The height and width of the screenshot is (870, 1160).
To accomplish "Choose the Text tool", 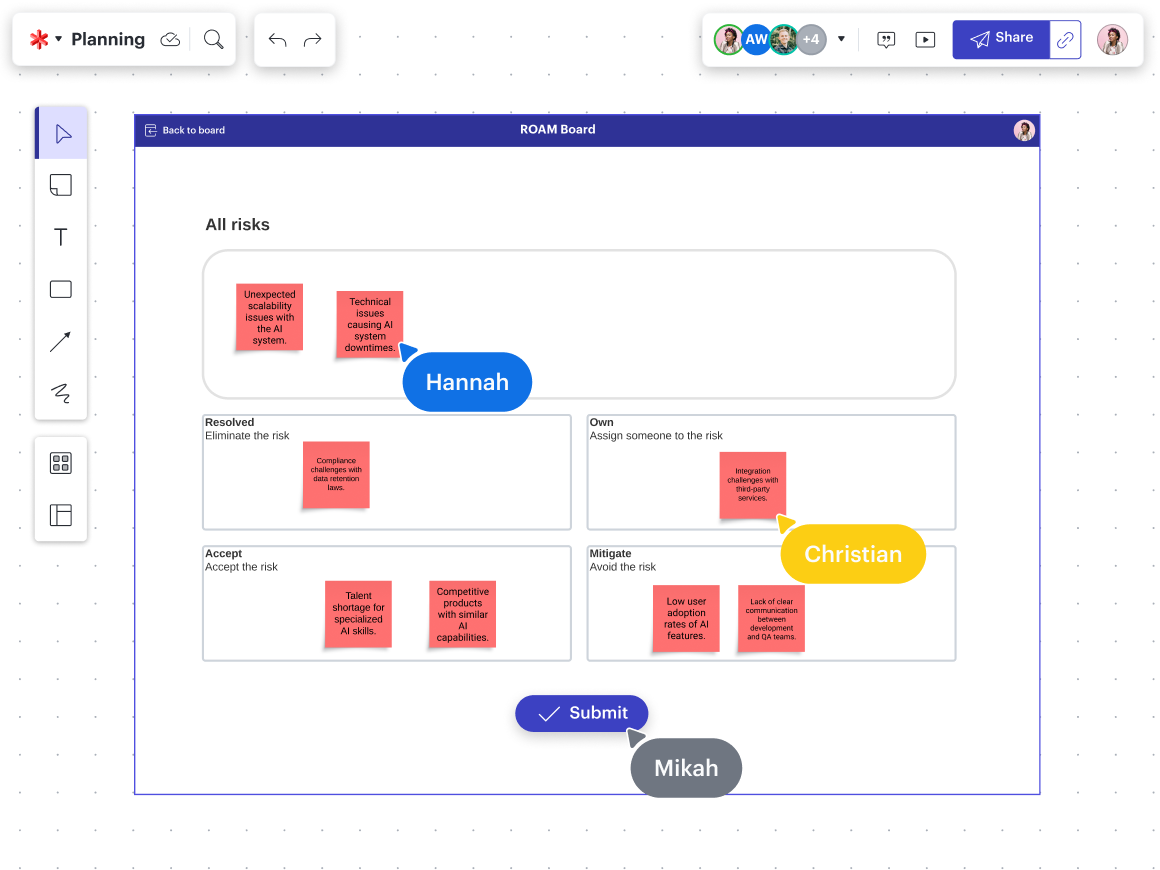I will point(61,237).
